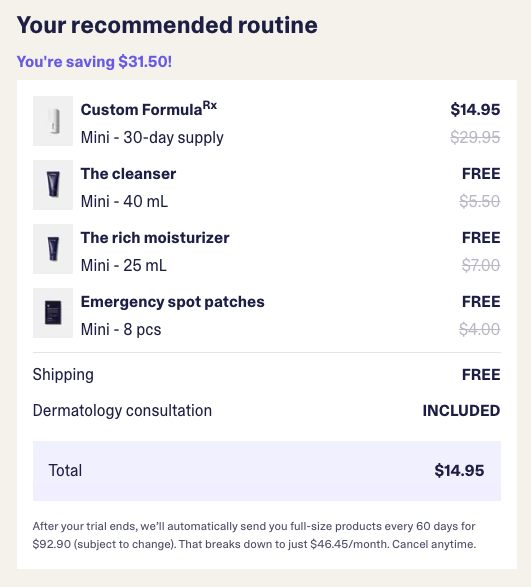
Task: Click the $14.95 Custom Formula price
Action: (x=475, y=109)
